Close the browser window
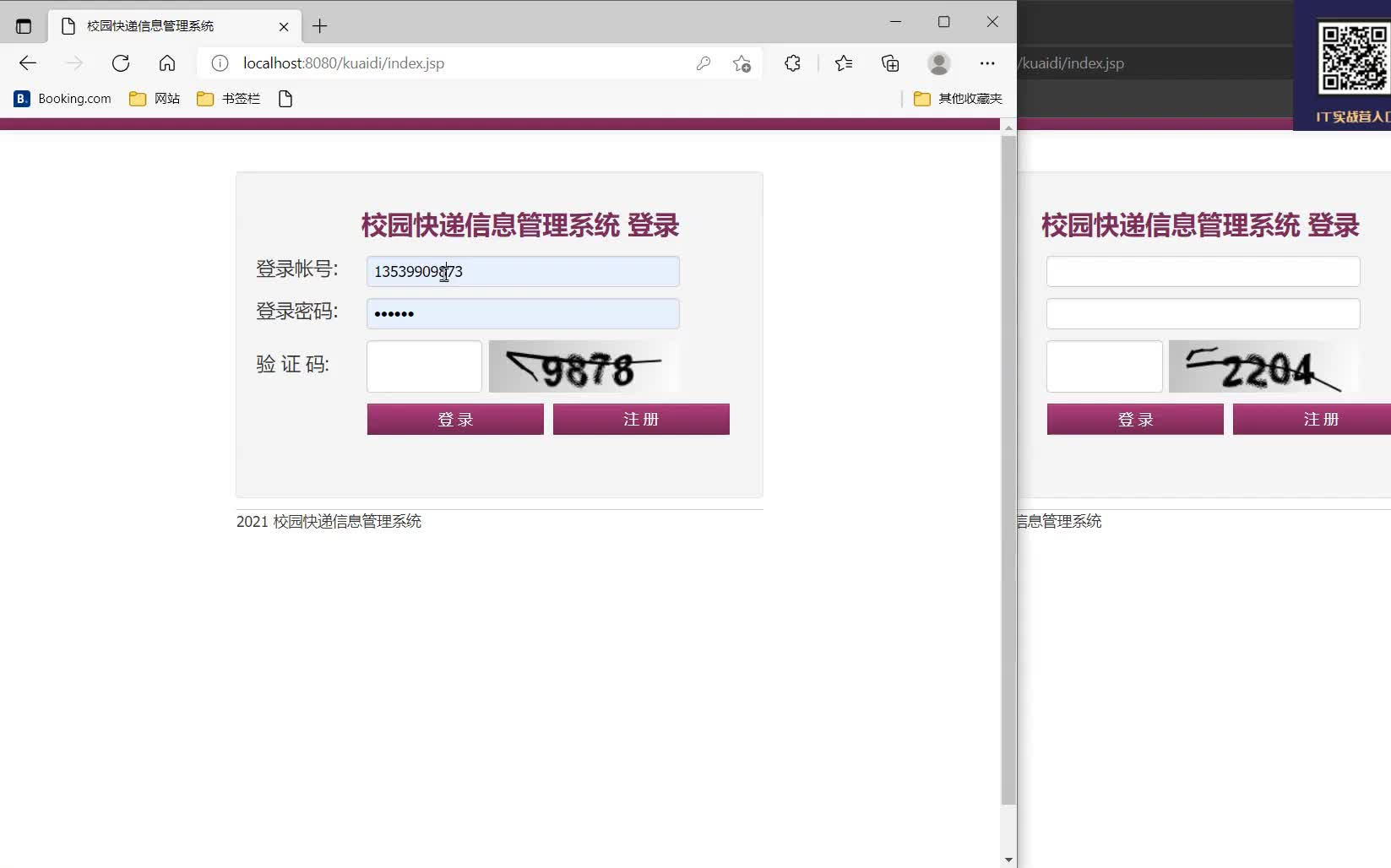The width and height of the screenshot is (1391, 868). (x=992, y=22)
